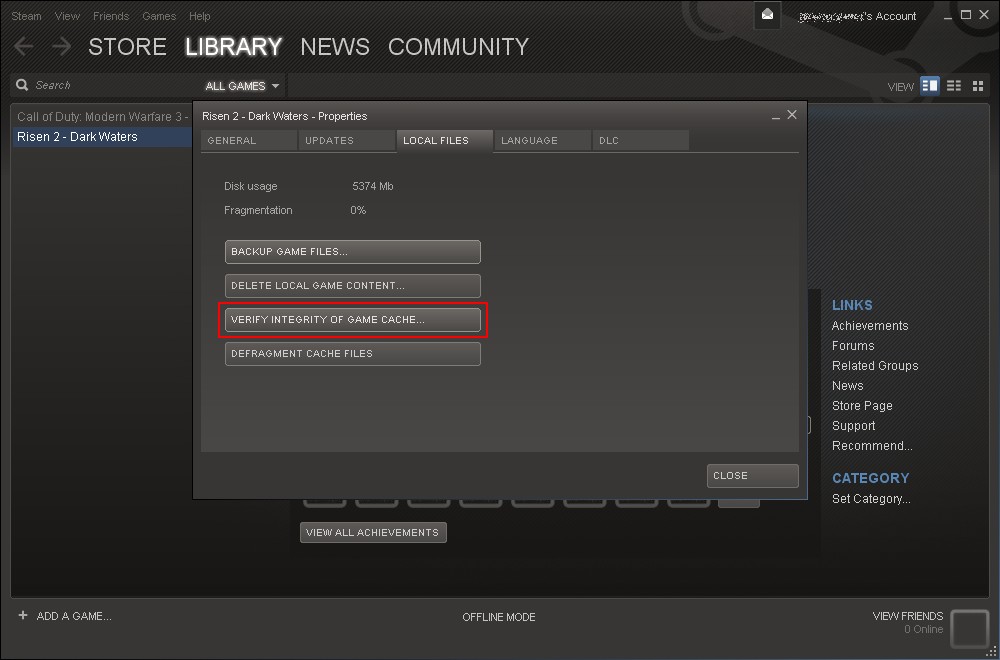1000x660 pixels.
Task: Open the Related Groups link
Action: click(x=875, y=366)
